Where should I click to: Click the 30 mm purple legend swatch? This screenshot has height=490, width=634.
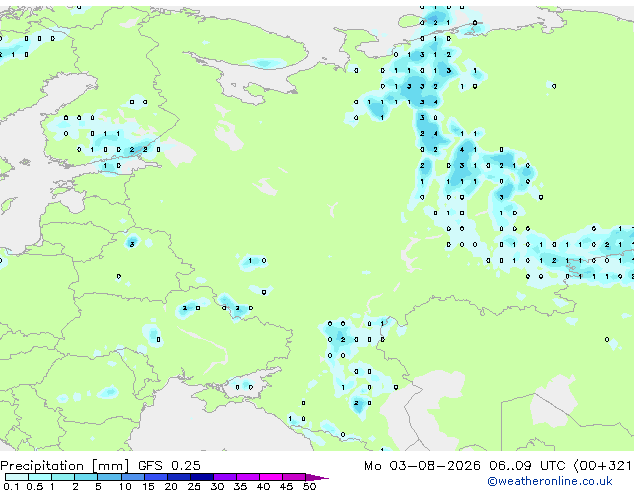tap(225, 477)
